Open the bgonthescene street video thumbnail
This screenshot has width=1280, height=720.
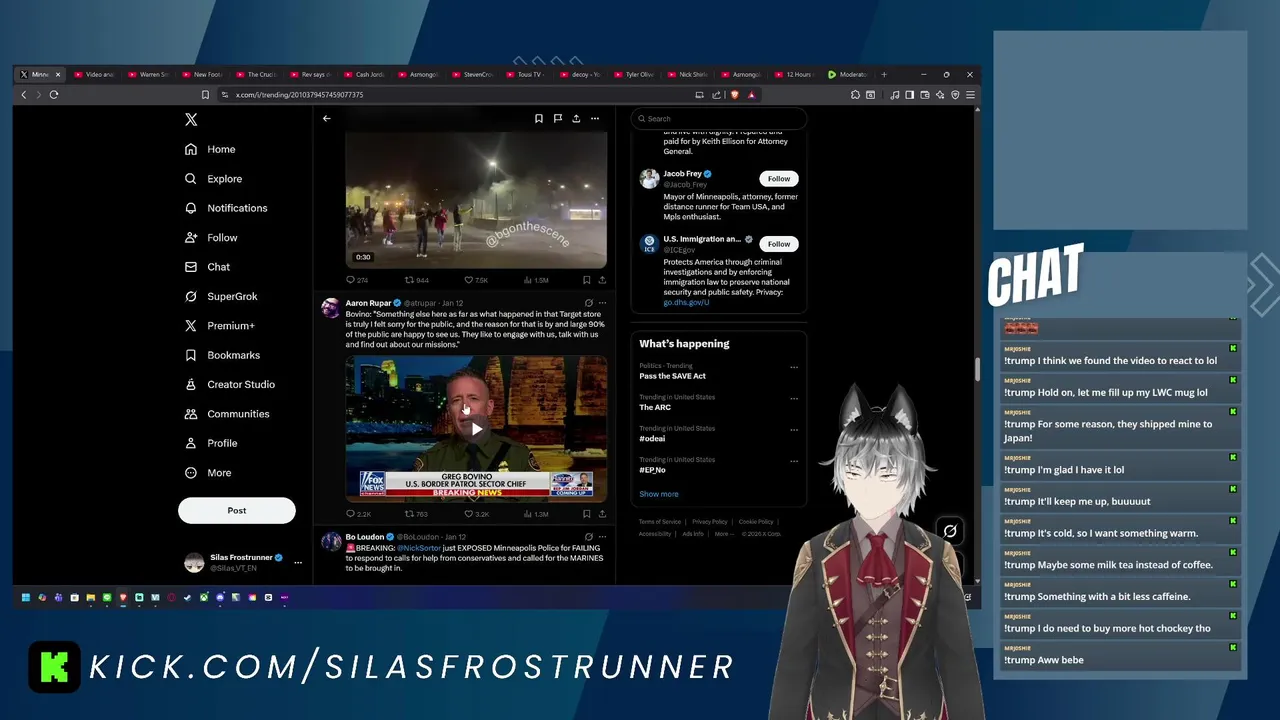click(476, 200)
